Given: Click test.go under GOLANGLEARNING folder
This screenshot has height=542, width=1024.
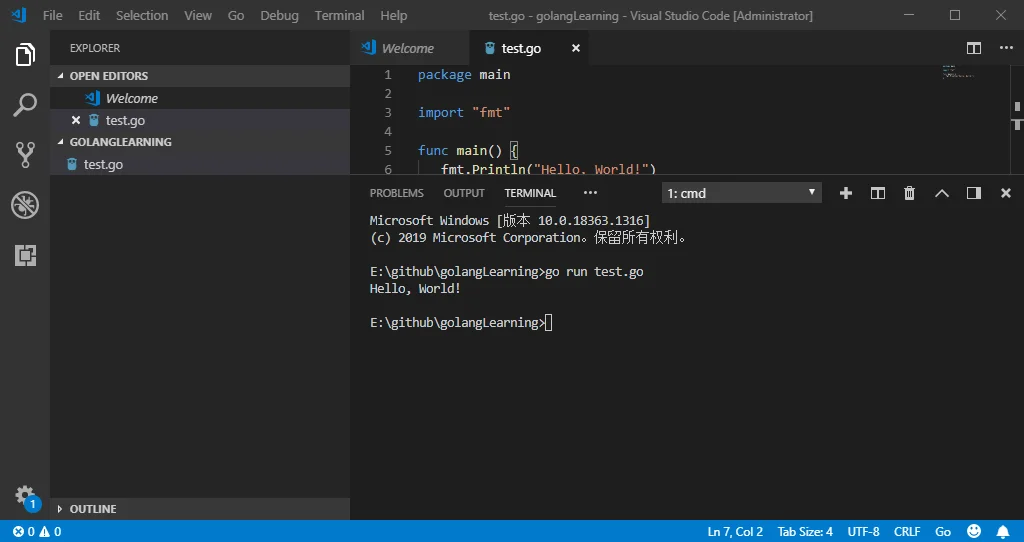Looking at the screenshot, I should click(103, 165).
